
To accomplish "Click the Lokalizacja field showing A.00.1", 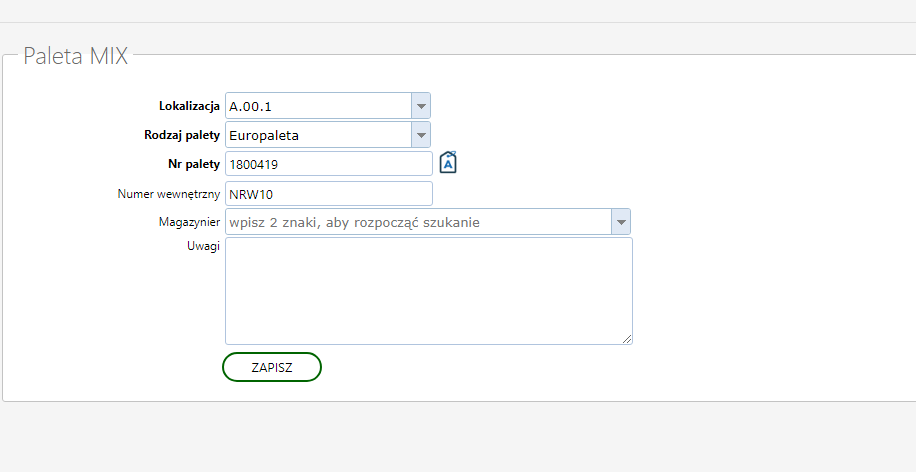I will 318,106.
